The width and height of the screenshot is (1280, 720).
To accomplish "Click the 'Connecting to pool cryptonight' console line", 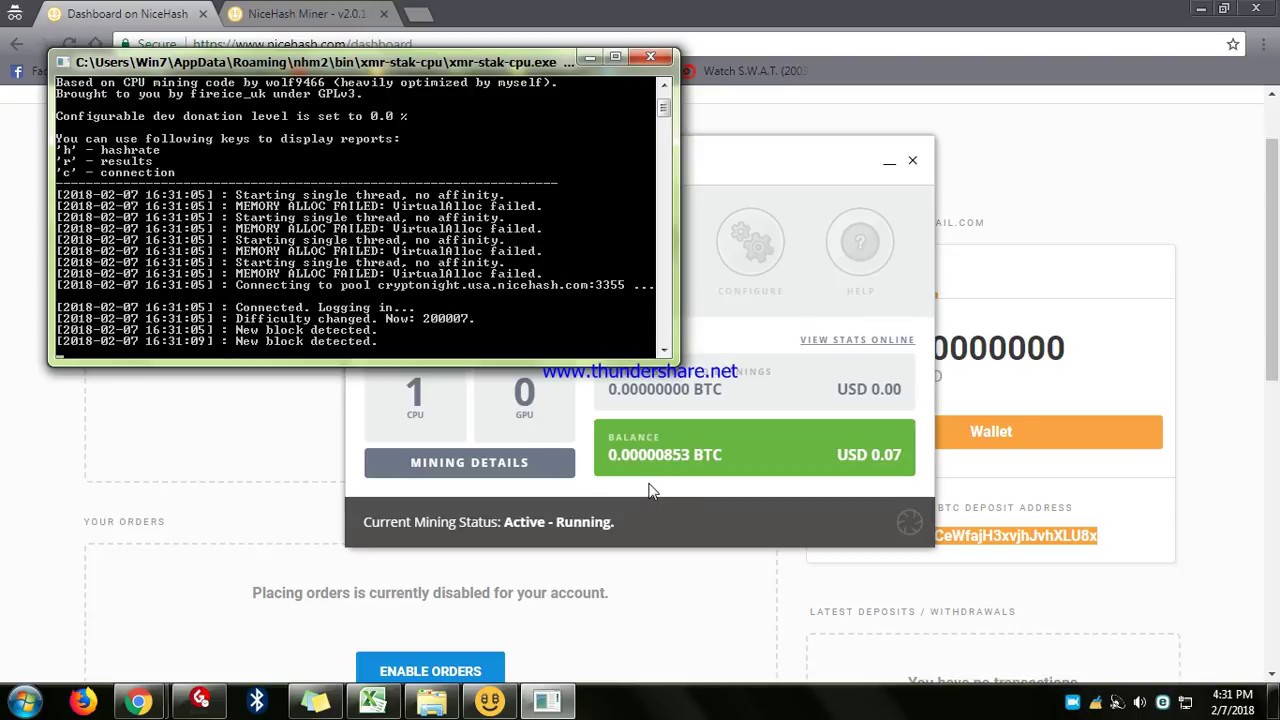I will (355, 285).
